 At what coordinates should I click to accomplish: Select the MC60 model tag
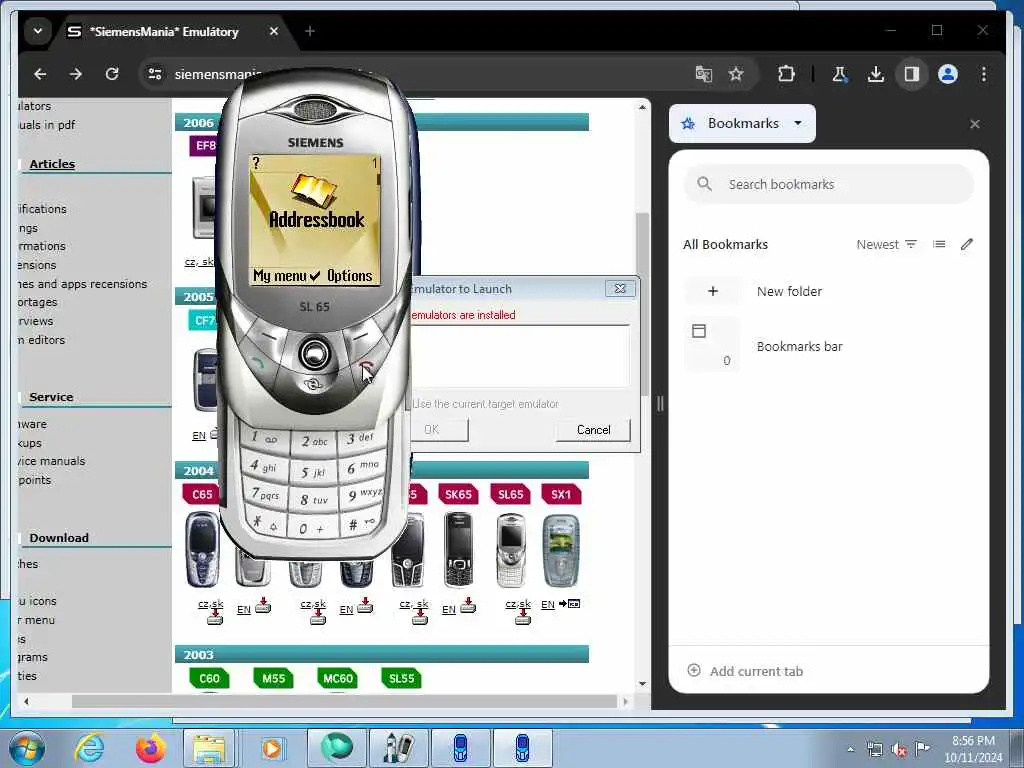tap(338, 679)
